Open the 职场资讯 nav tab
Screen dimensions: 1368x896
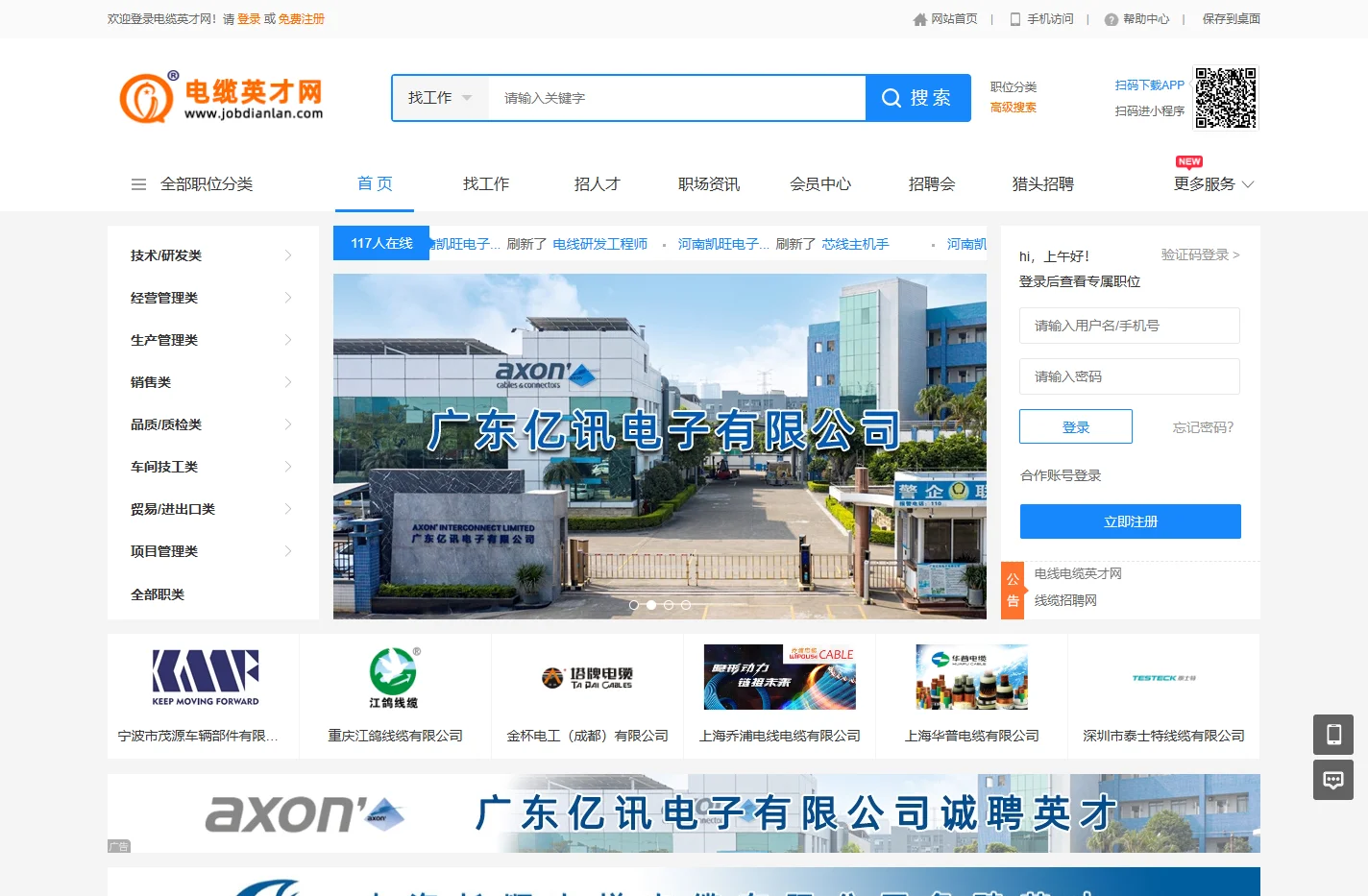(x=709, y=184)
